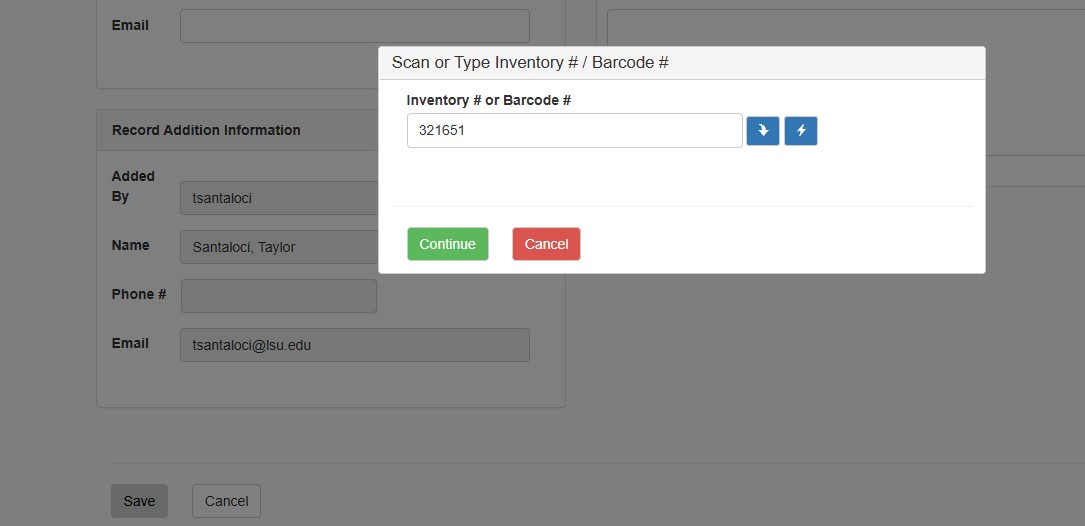The width and height of the screenshot is (1085, 526).
Task: Click the blue lightning bolt button
Action: (800, 131)
